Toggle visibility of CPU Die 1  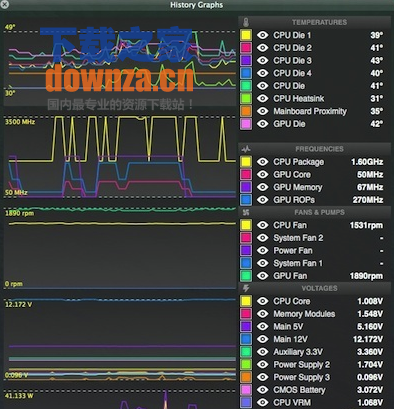pyautogui.click(x=263, y=35)
